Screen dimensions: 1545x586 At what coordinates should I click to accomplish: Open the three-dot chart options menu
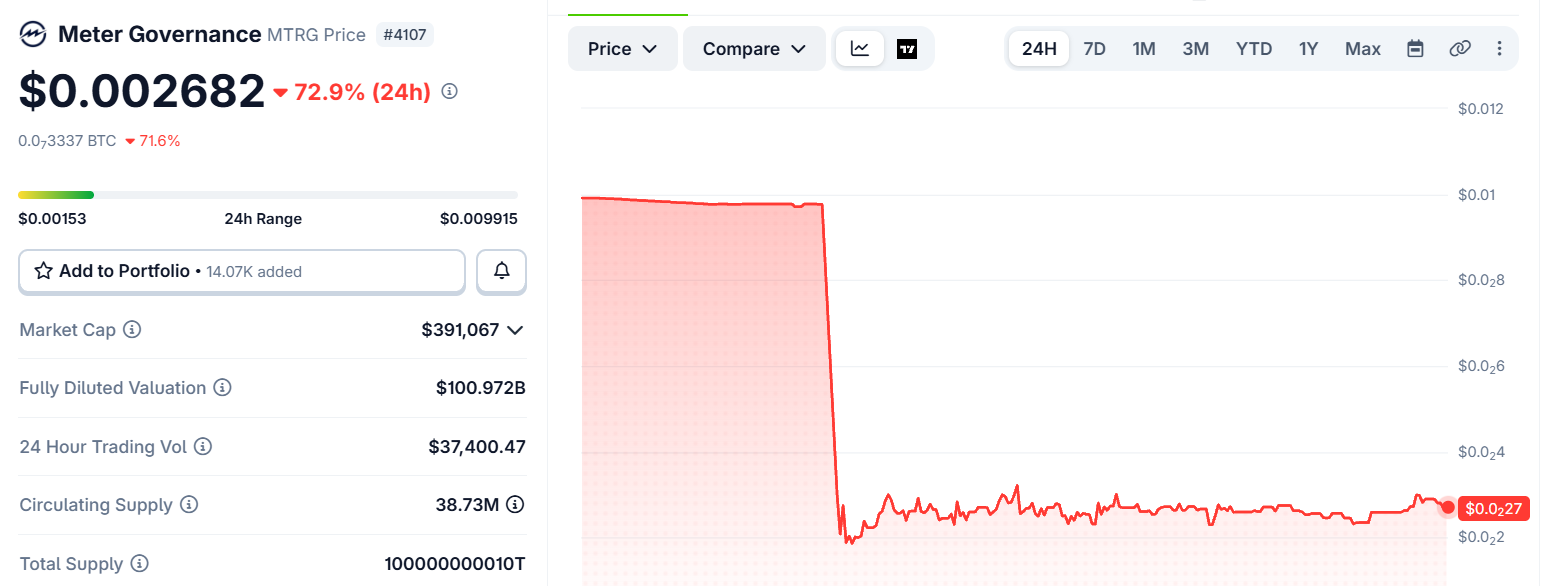coord(1499,49)
